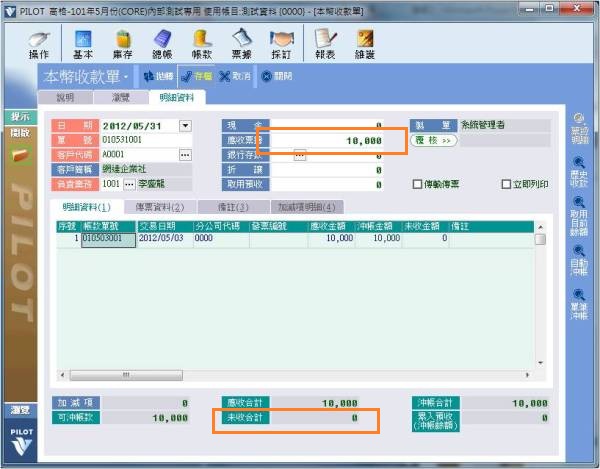The image size is (600, 469).
Task: Switch to the 瀏覽 tab
Action: (x=121, y=98)
